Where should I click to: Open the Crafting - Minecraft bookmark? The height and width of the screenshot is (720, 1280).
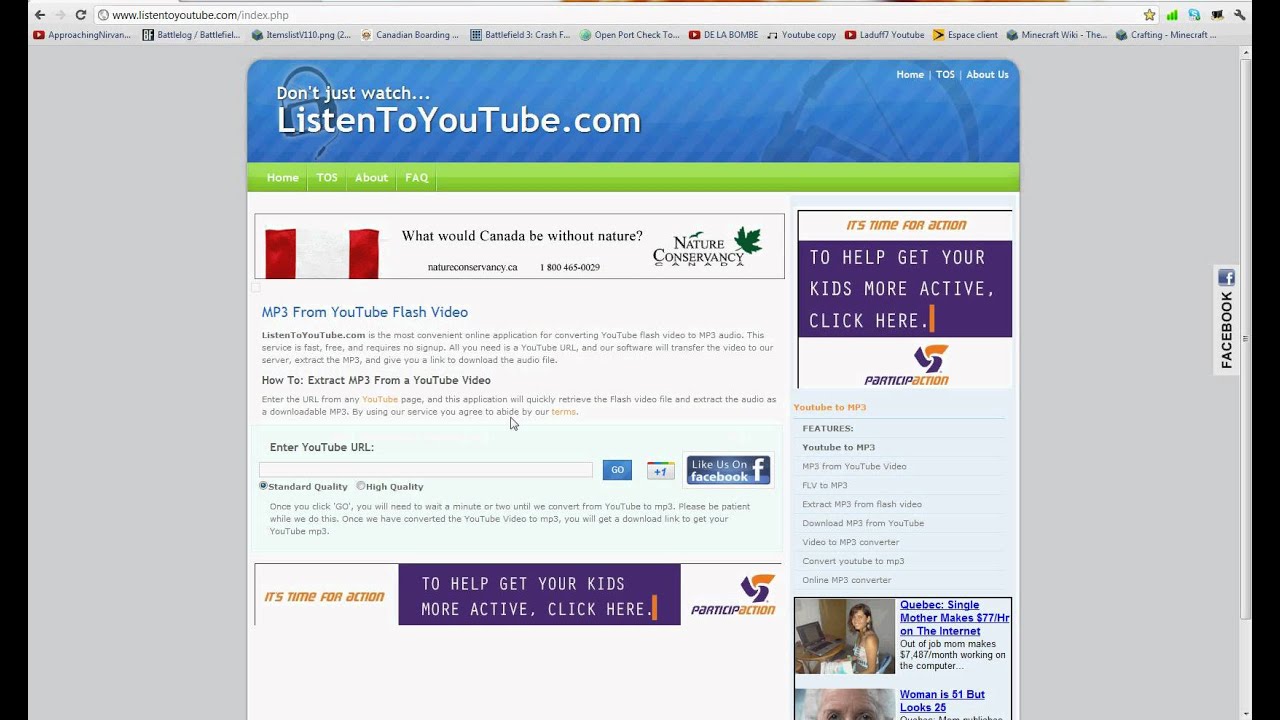pyautogui.click(x=1166, y=35)
